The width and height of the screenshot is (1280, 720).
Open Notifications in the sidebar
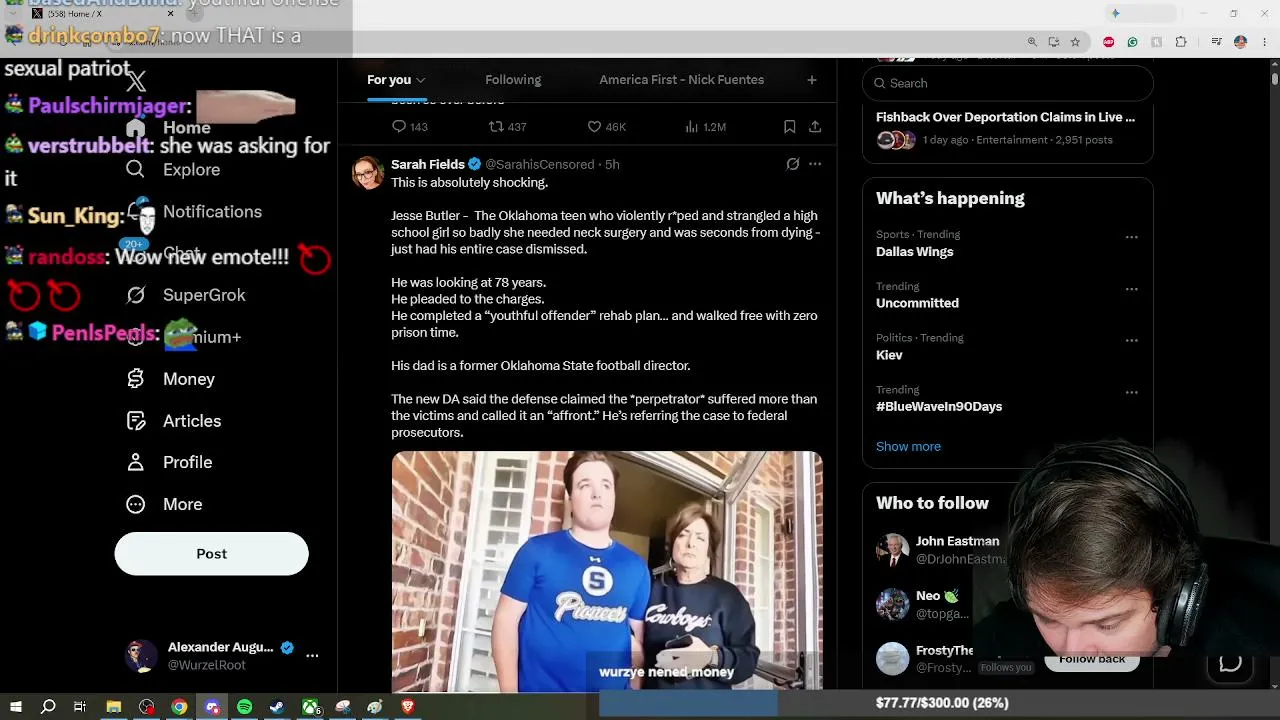pyautogui.click(x=212, y=212)
